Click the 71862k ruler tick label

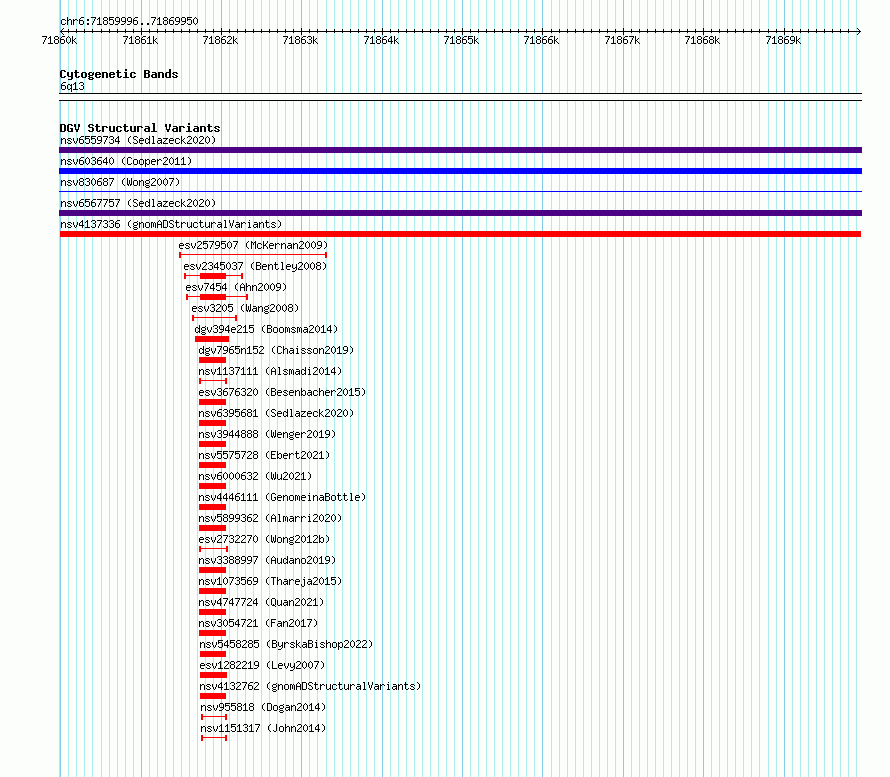[220, 40]
